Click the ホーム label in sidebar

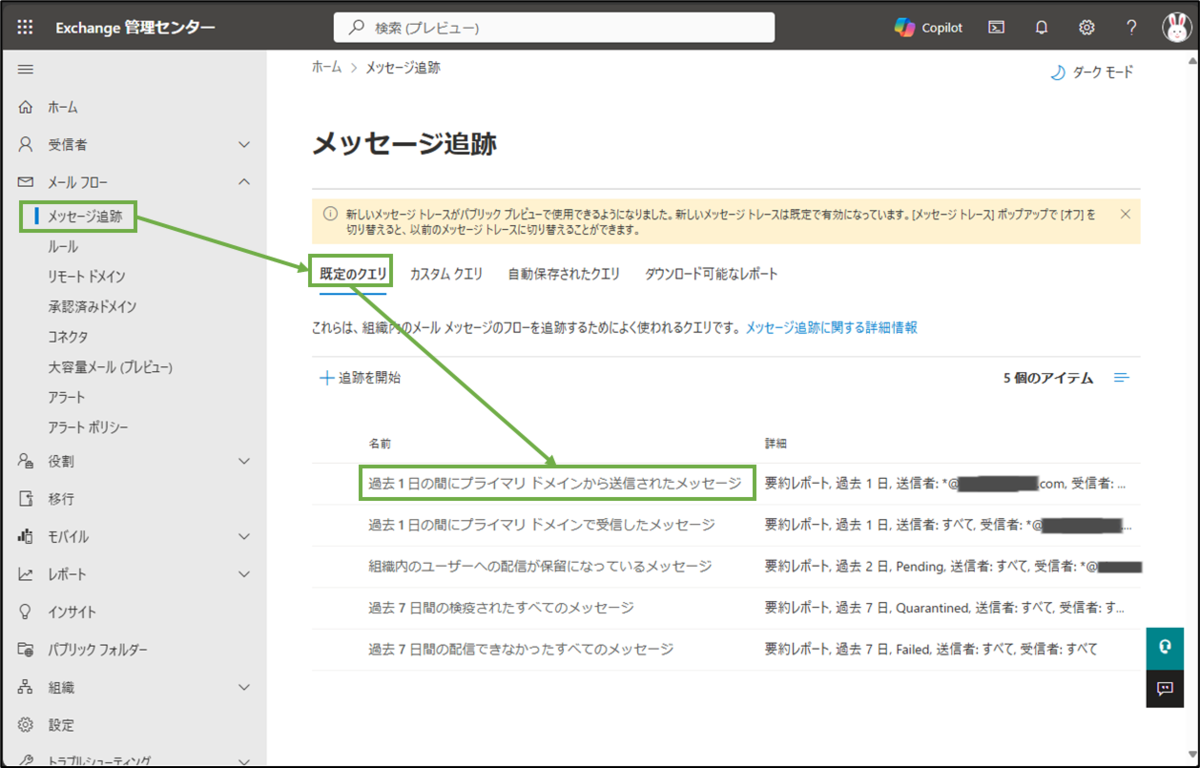pos(62,107)
